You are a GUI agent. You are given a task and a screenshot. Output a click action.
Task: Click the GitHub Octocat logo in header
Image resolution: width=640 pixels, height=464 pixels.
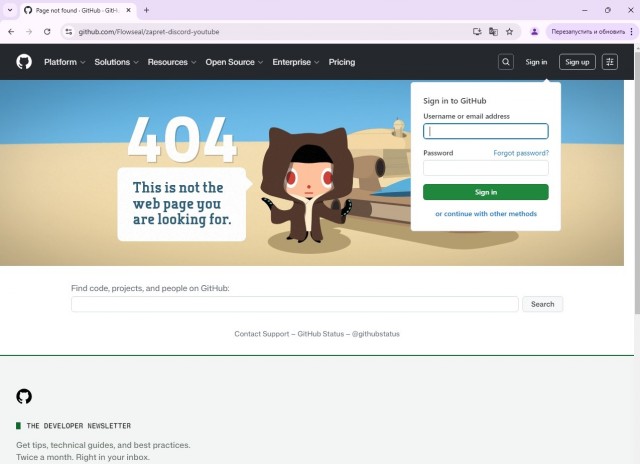(x=24, y=62)
